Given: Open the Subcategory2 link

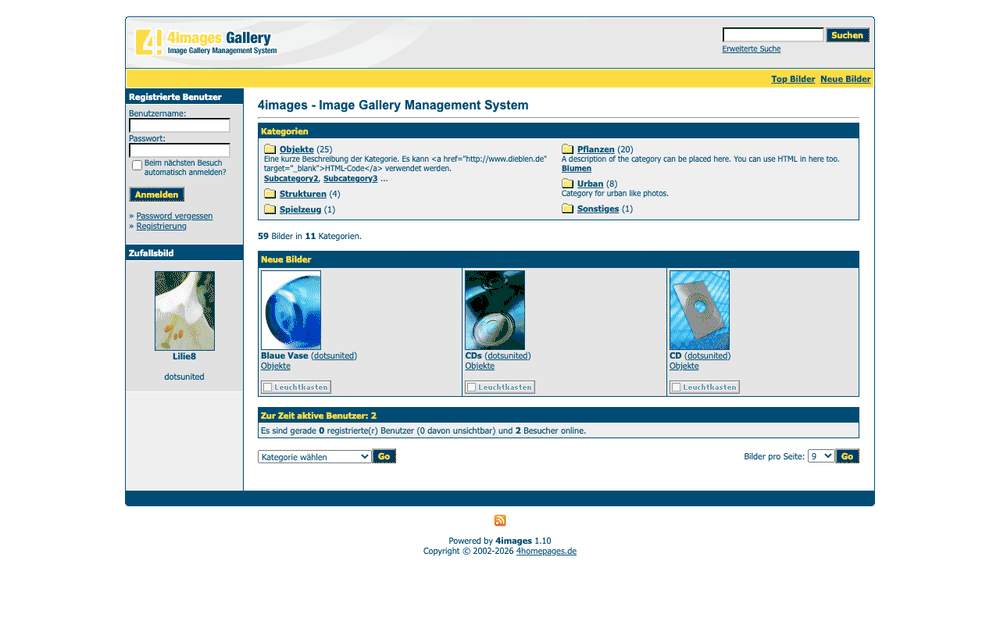Looking at the screenshot, I should 291,179.
